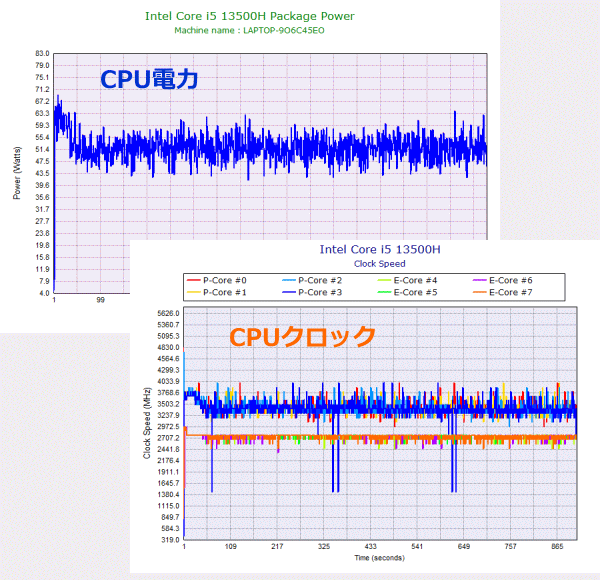
Task: Click the P-Core #2 light-blue legend swatch
Action: click(x=289, y=280)
